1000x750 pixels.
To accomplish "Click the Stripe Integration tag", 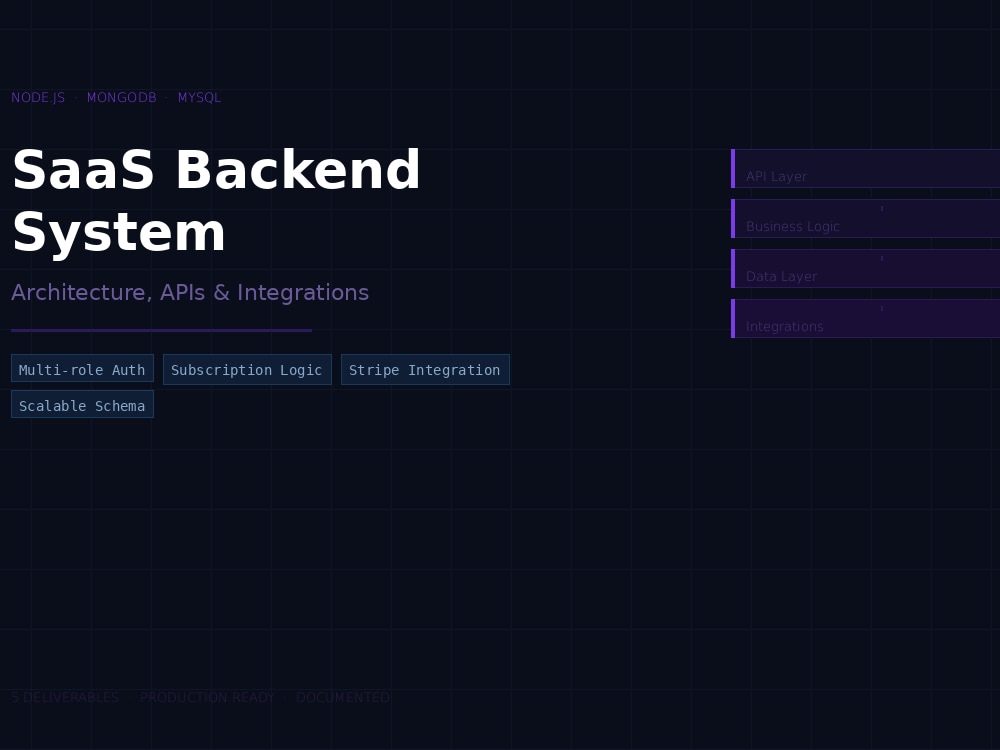I will 425,369.
